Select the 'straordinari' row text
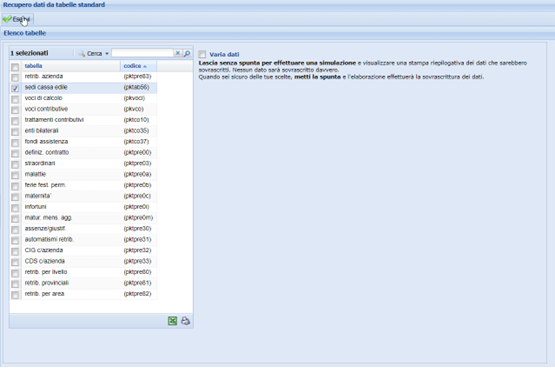 coord(40,163)
